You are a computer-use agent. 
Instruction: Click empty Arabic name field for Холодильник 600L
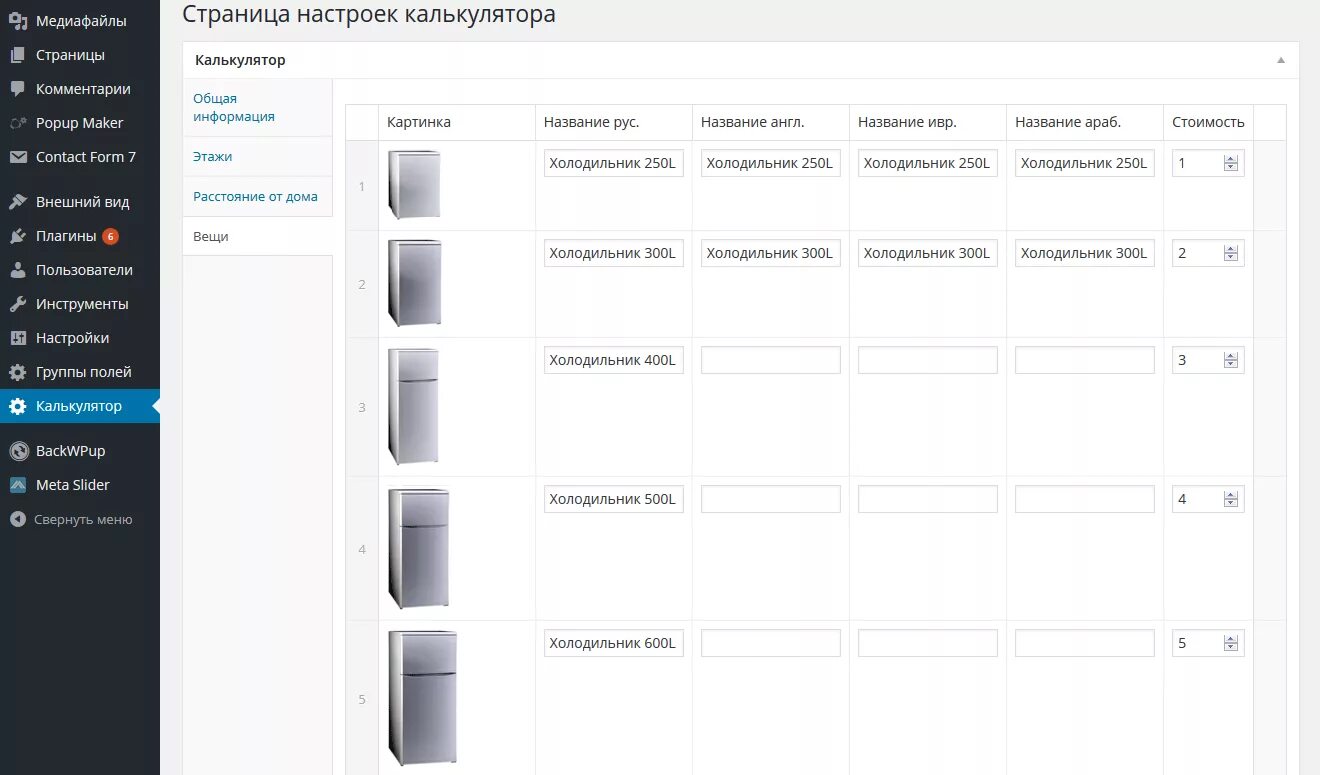[x=1085, y=643]
